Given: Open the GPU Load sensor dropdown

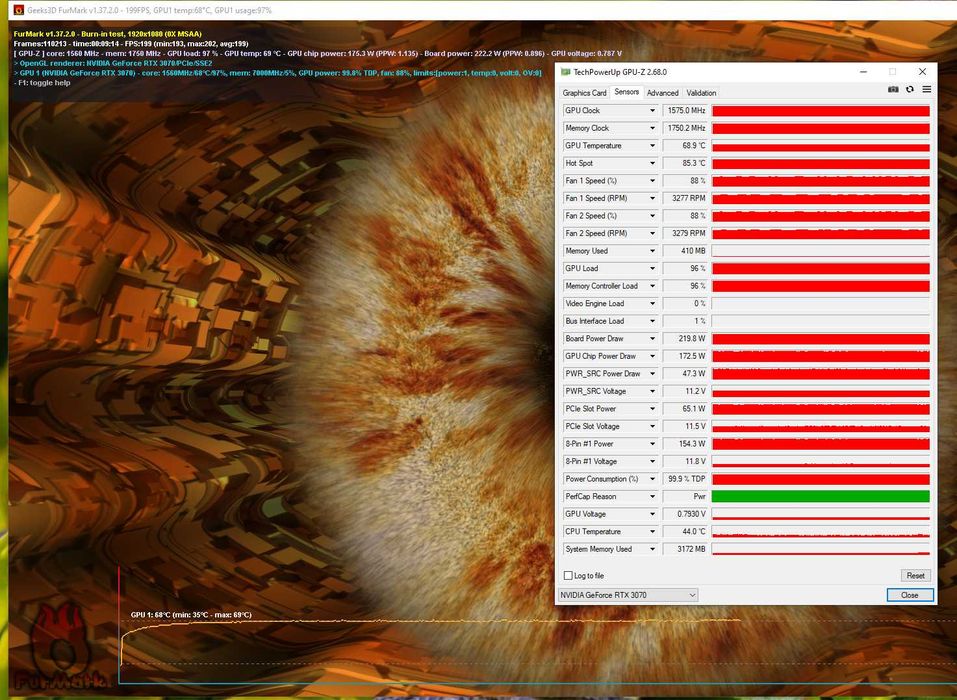Looking at the screenshot, I should [x=652, y=269].
